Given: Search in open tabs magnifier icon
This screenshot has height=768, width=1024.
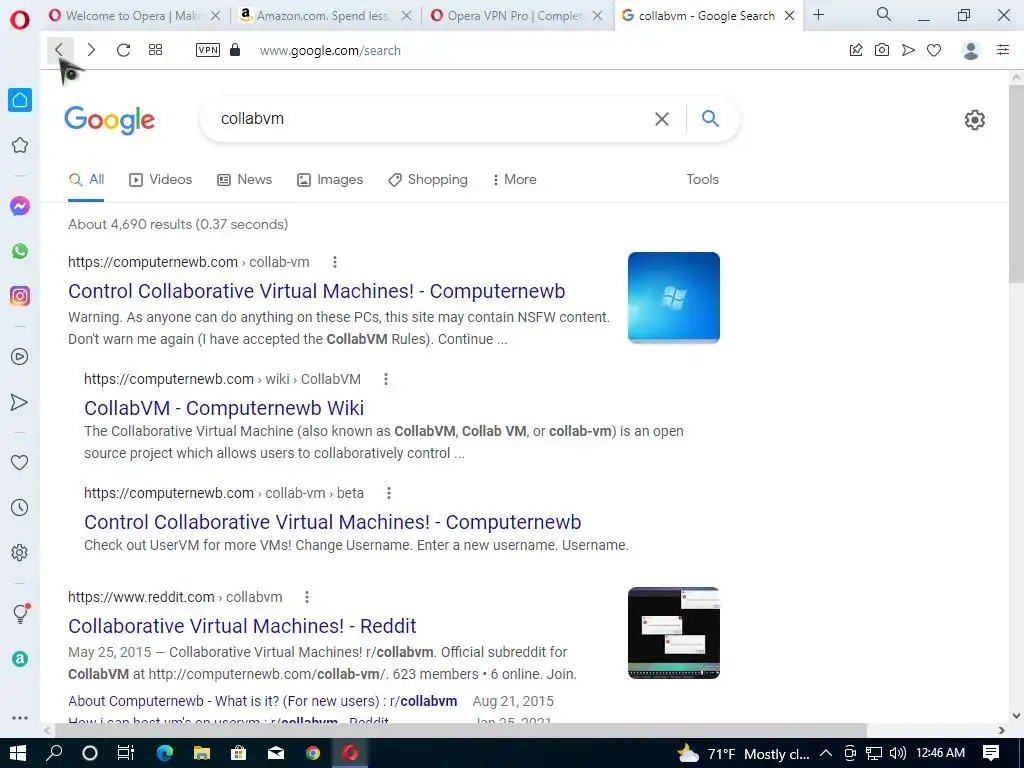Looking at the screenshot, I should click(x=884, y=14).
